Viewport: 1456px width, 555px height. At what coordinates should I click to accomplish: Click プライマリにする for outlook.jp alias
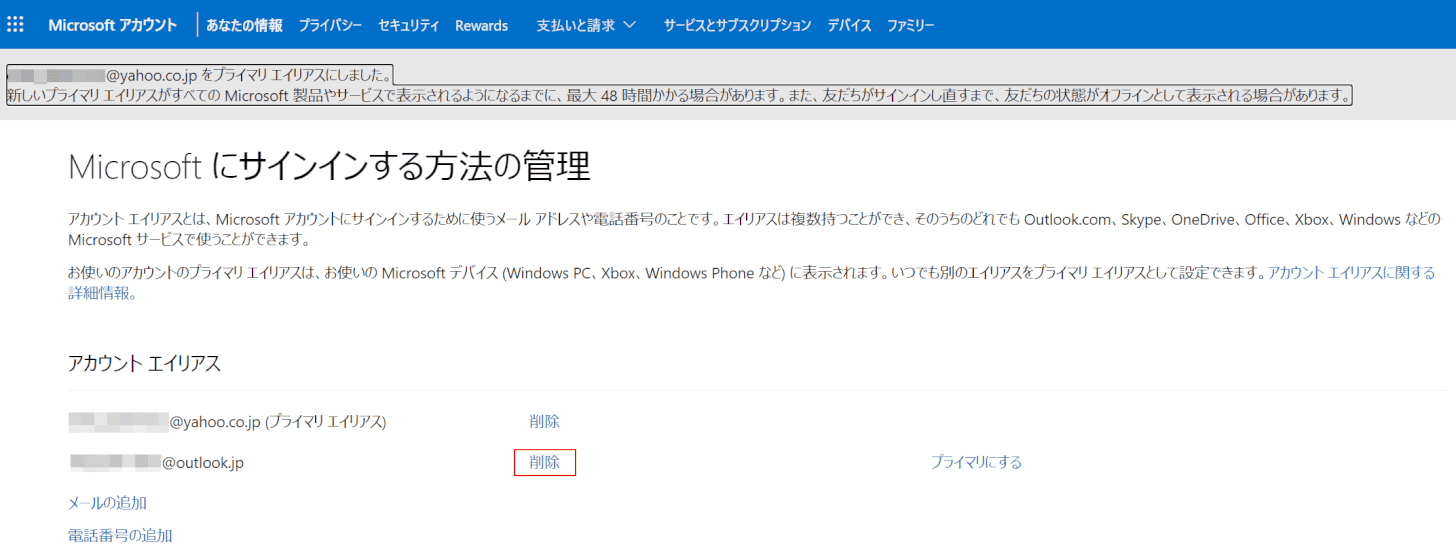coord(976,462)
